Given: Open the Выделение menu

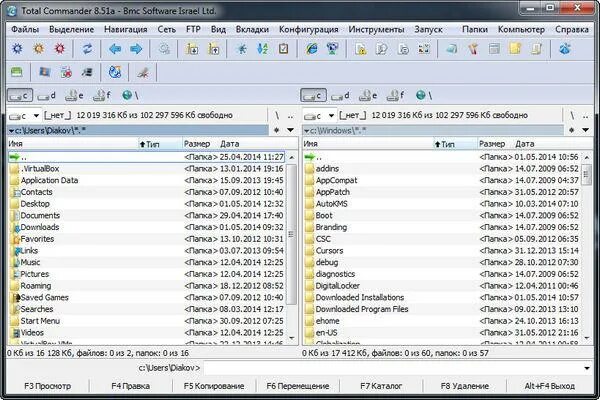Looking at the screenshot, I should pos(72,29).
